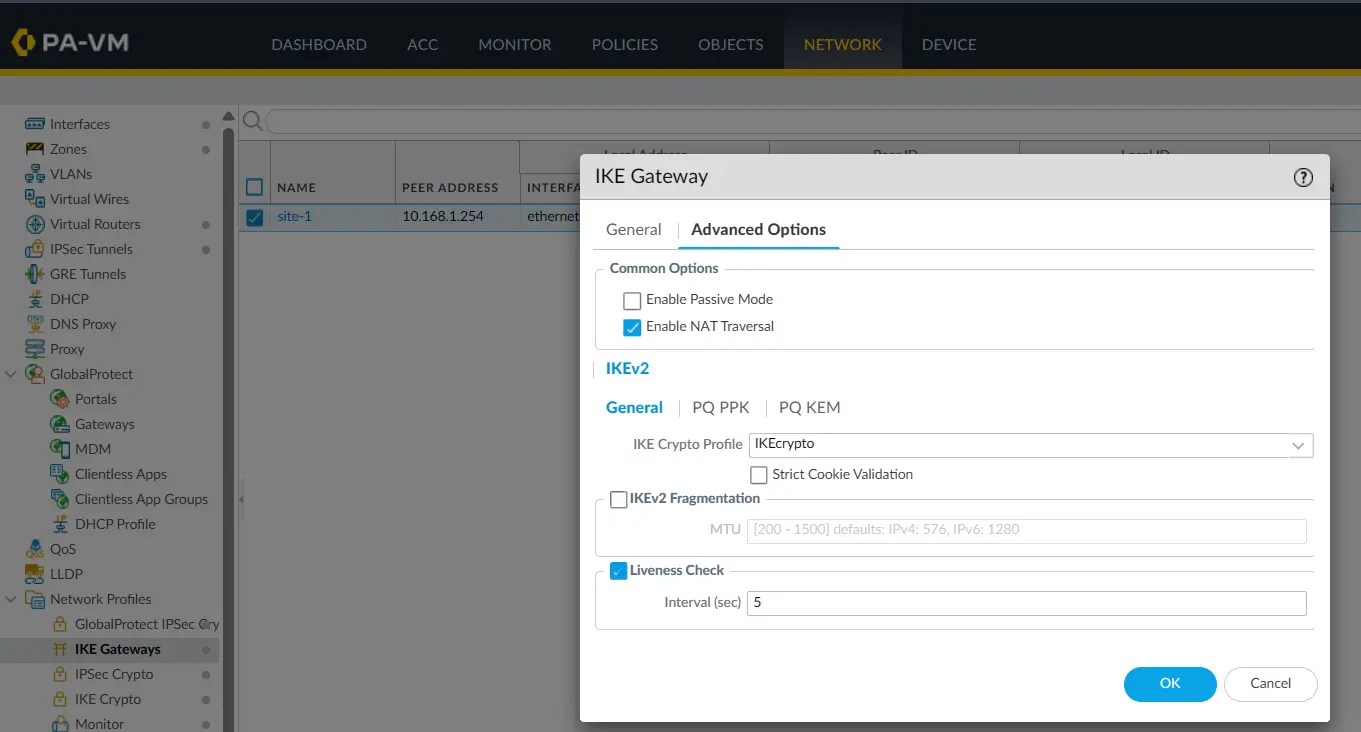Image resolution: width=1361 pixels, height=732 pixels.
Task: Open the PQ KEM sub-tab
Action: click(809, 407)
